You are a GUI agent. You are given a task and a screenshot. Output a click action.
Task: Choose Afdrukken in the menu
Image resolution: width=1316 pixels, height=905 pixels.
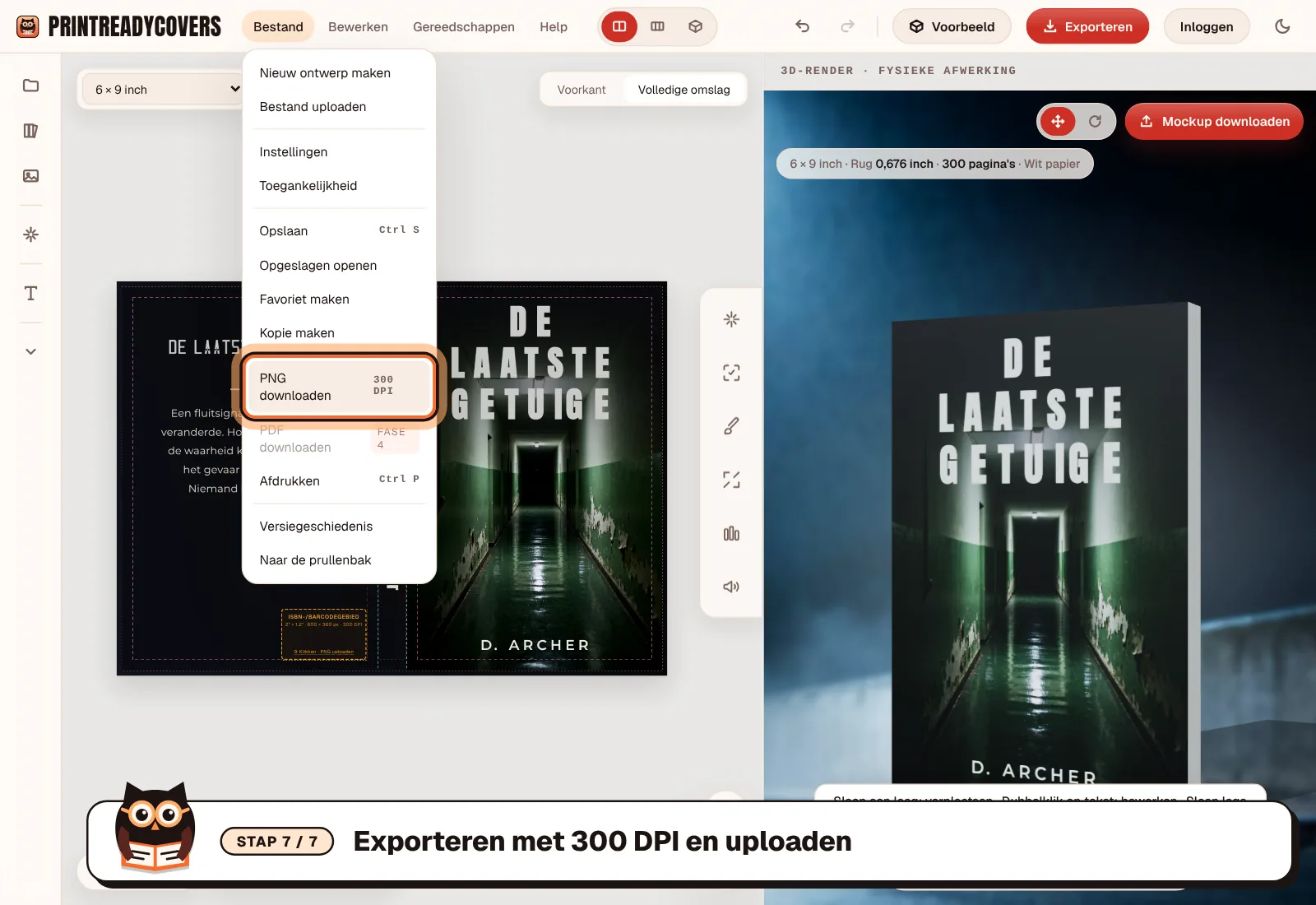(x=339, y=481)
